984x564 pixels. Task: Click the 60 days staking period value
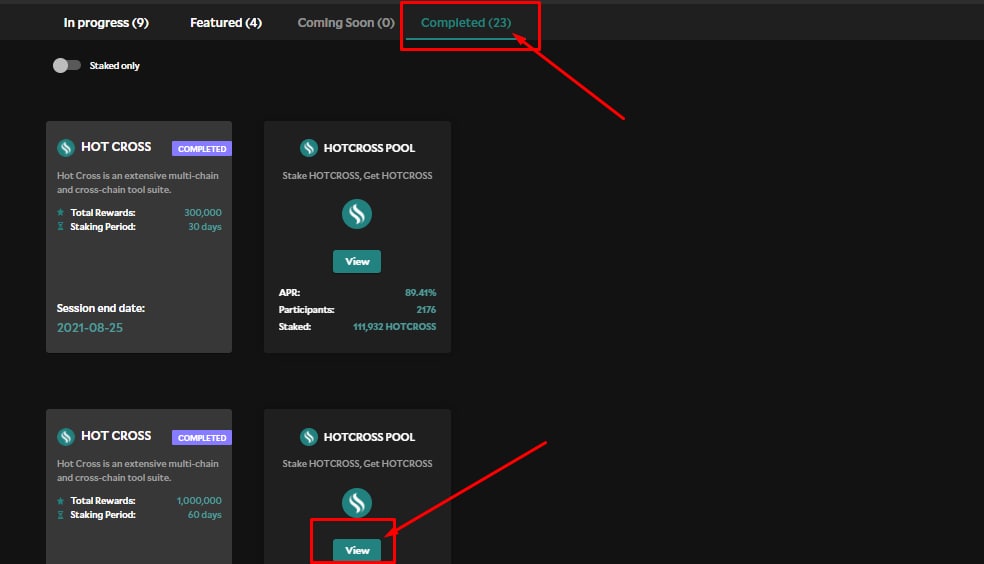[205, 514]
